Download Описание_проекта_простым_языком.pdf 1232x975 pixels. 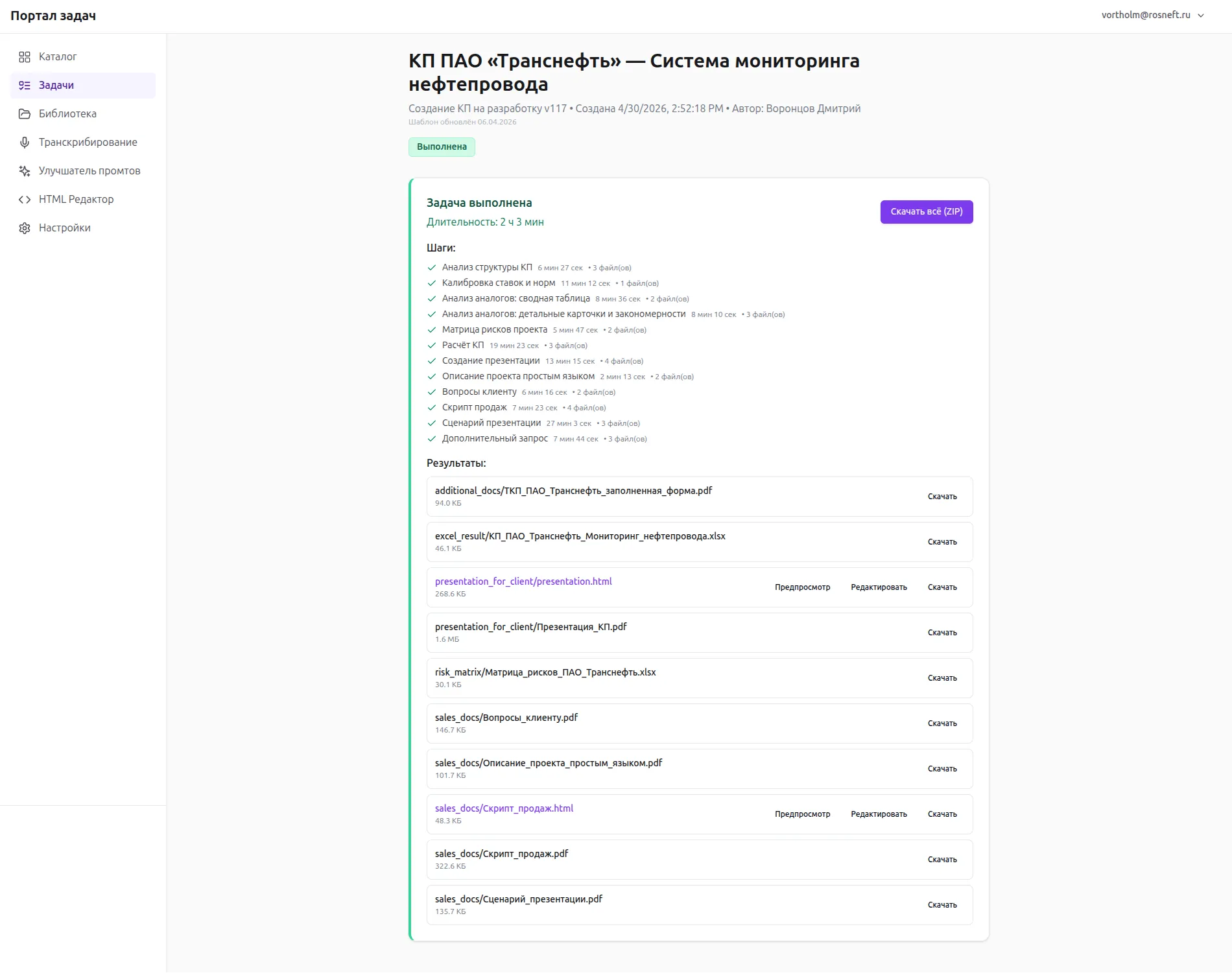click(942, 769)
